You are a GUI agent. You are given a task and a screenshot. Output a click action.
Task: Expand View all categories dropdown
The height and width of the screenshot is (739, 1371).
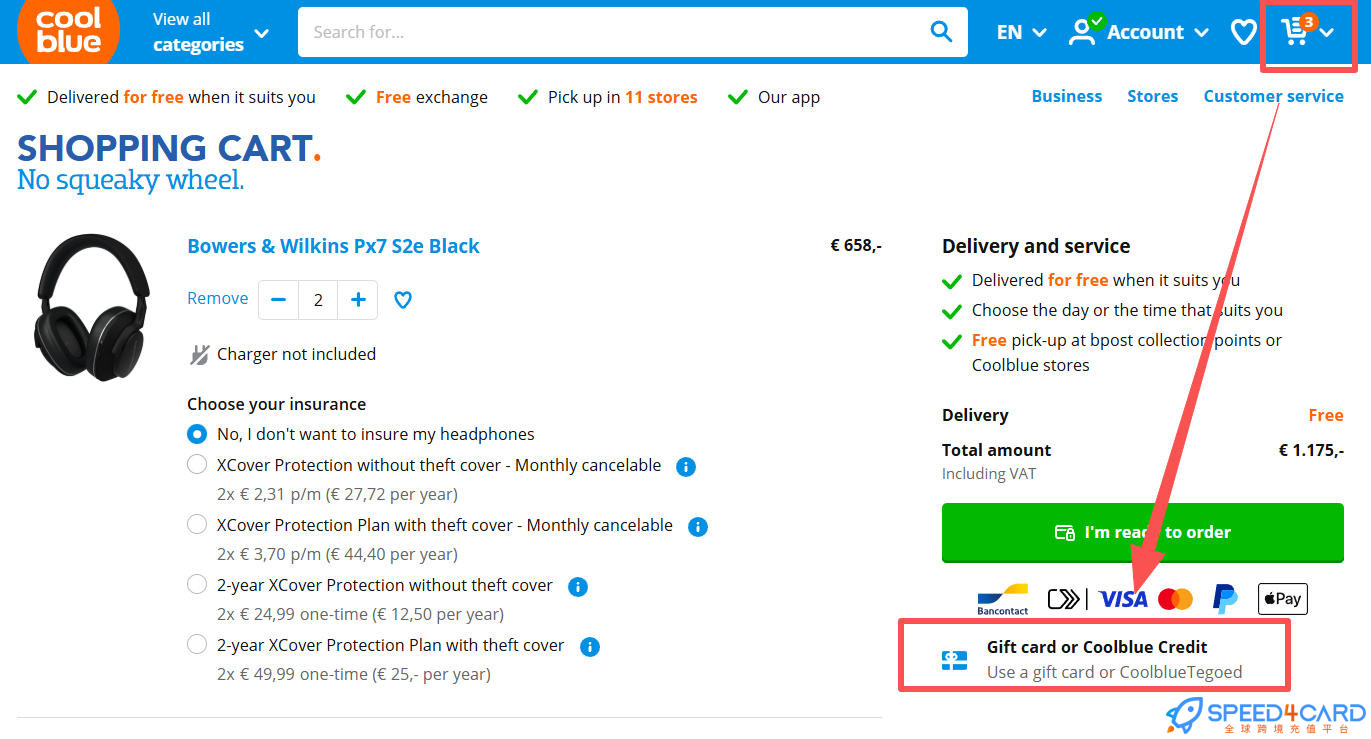(x=210, y=32)
